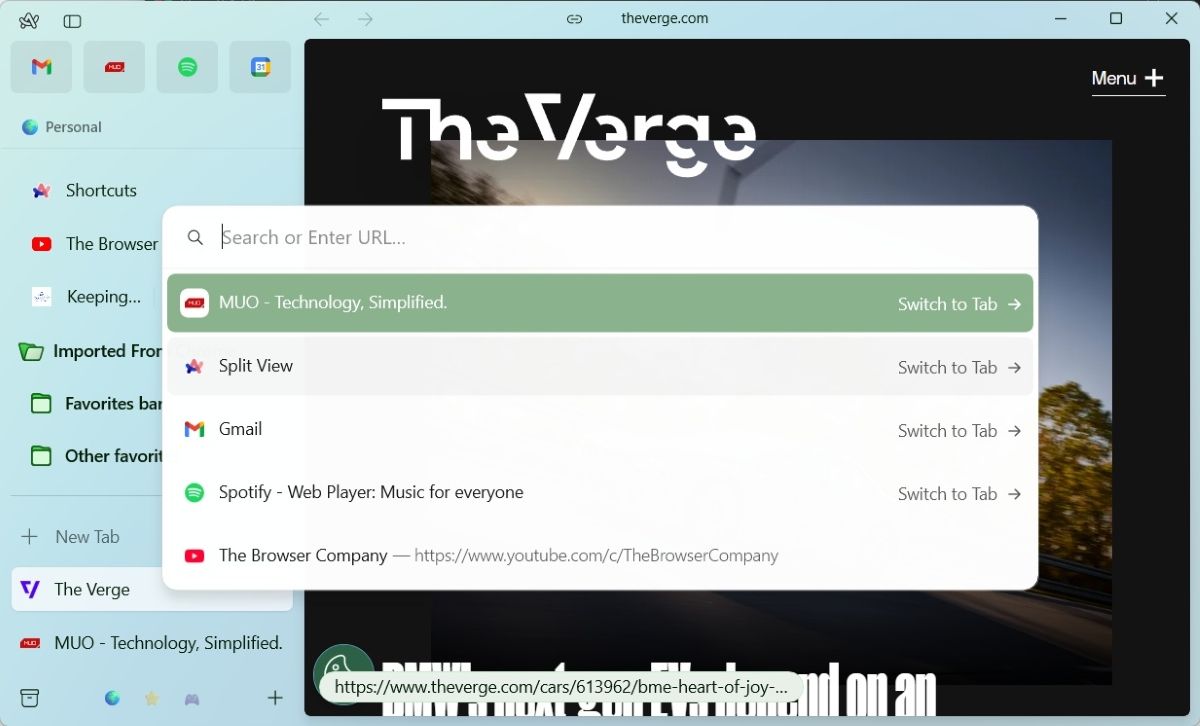Image resolution: width=1200 pixels, height=726 pixels.
Task: Open pinned Gmail favorite tile
Action: tap(41, 67)
